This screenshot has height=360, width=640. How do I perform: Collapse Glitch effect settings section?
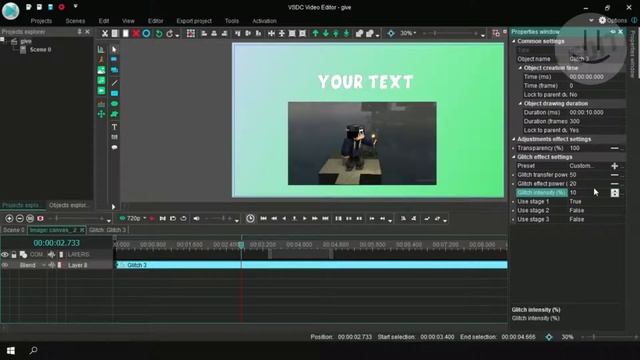click(x=514, y=157)
